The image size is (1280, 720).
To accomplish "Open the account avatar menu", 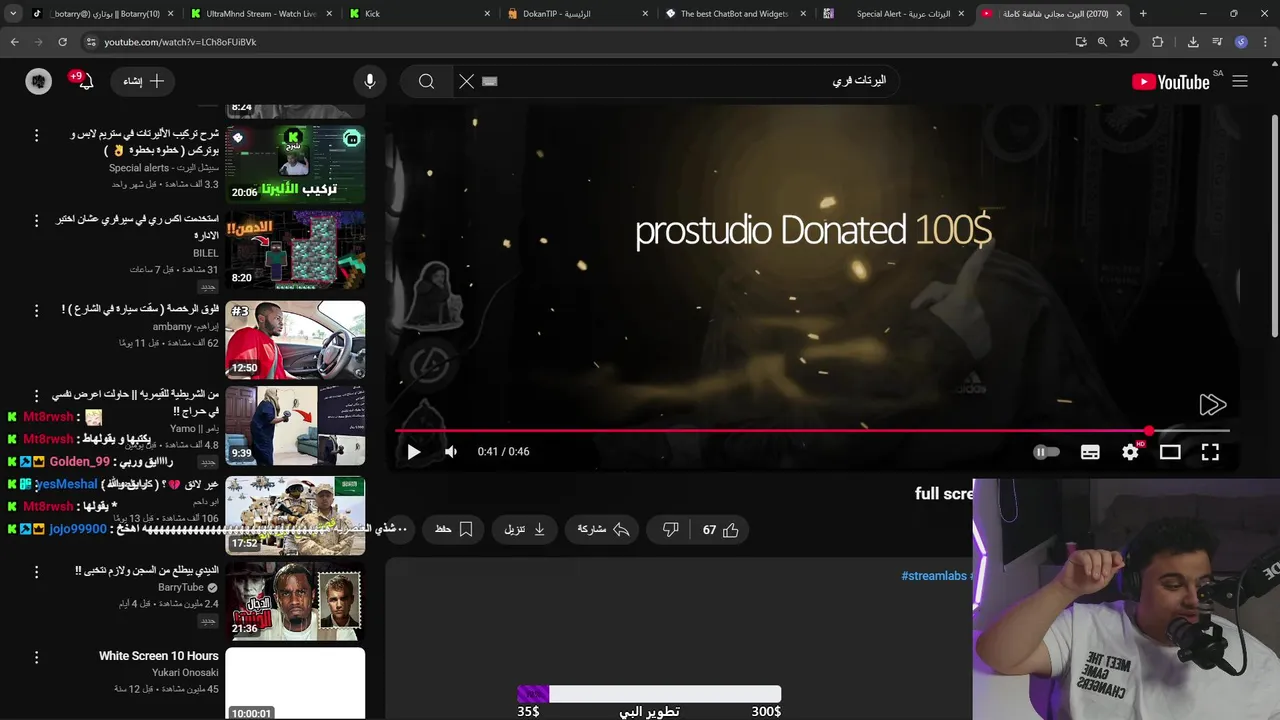I will tap(38, 82).
